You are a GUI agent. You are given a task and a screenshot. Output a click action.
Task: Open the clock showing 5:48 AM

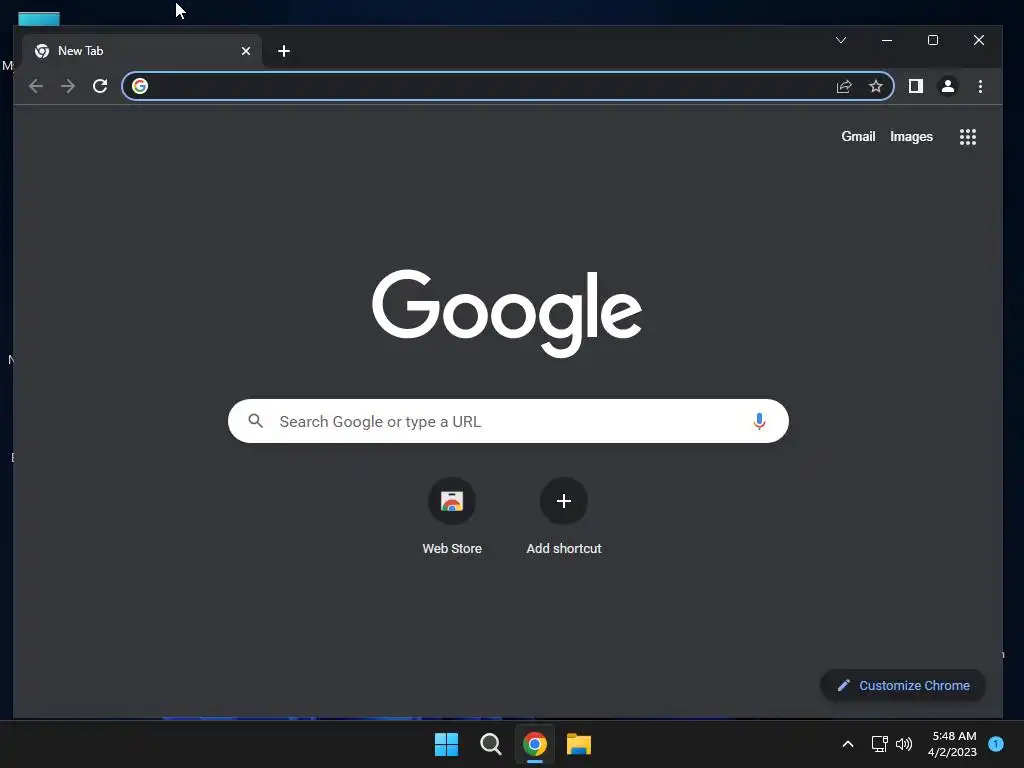(x=952, y=744)
